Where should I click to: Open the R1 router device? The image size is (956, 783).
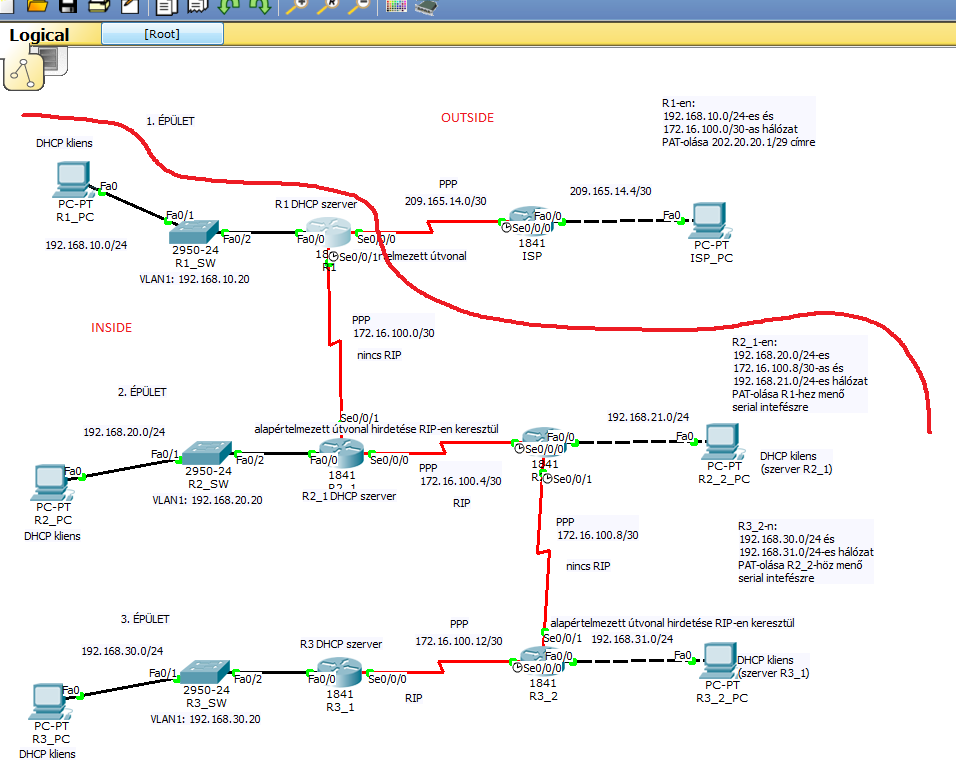[329, 233]
